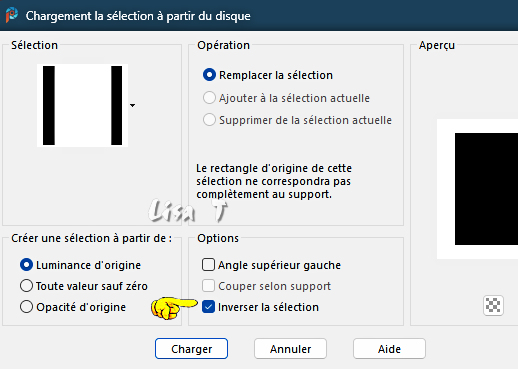Toggle the transparency checkerboard preview icon
The width and height of the screenshot is (518, 369).
click(x=493, y=305)
